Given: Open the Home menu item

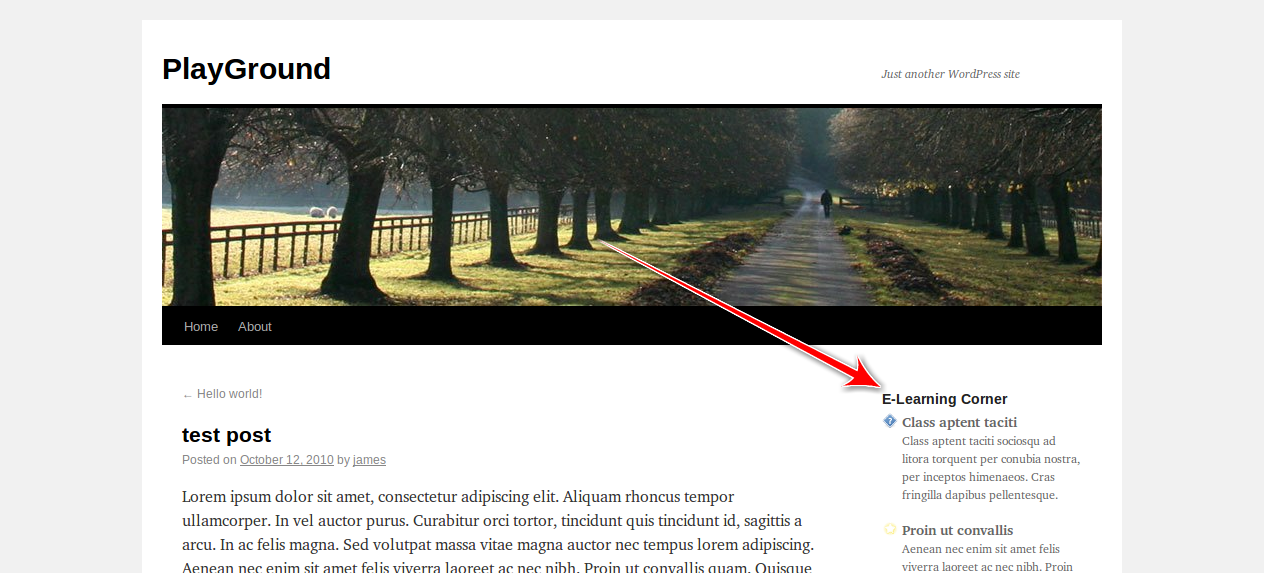Looking at the screenshot, I should coord(201,327).
